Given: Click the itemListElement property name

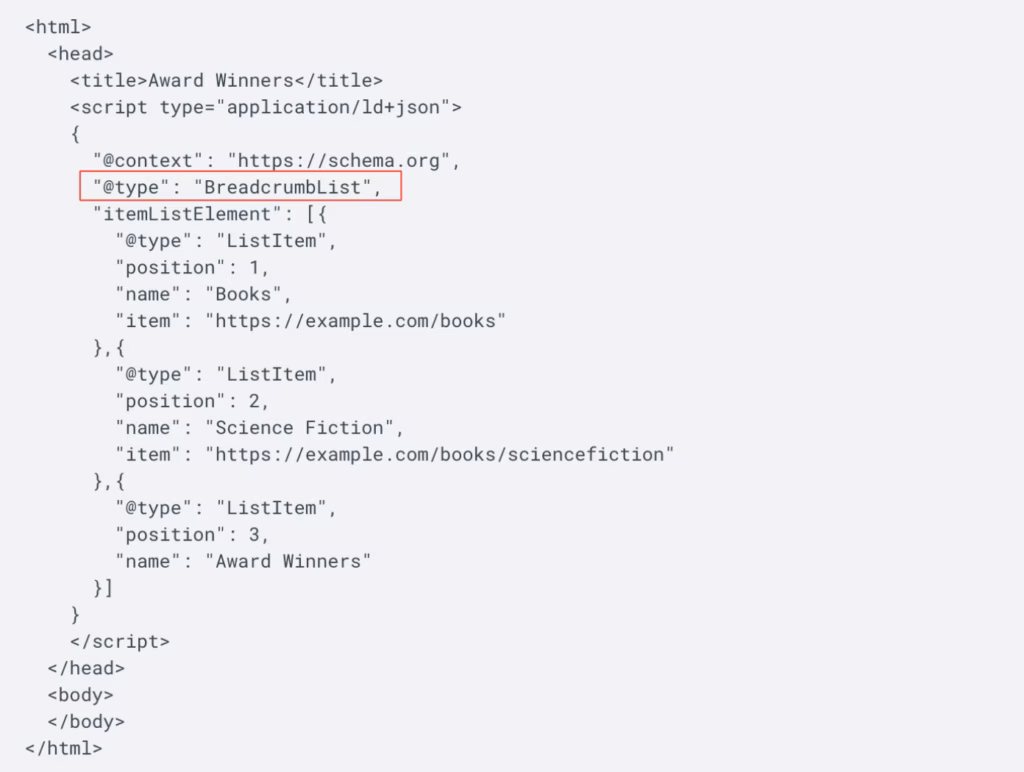Looking at the screenshot, I should (x=182, y=214).
